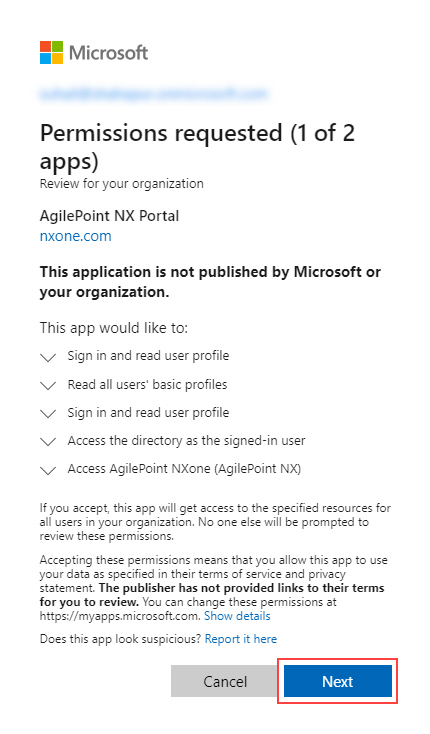The width and height of the screenshot is (430, 734).
Task: Open the nxone.com publisher link
Action: tap(76, 235)
